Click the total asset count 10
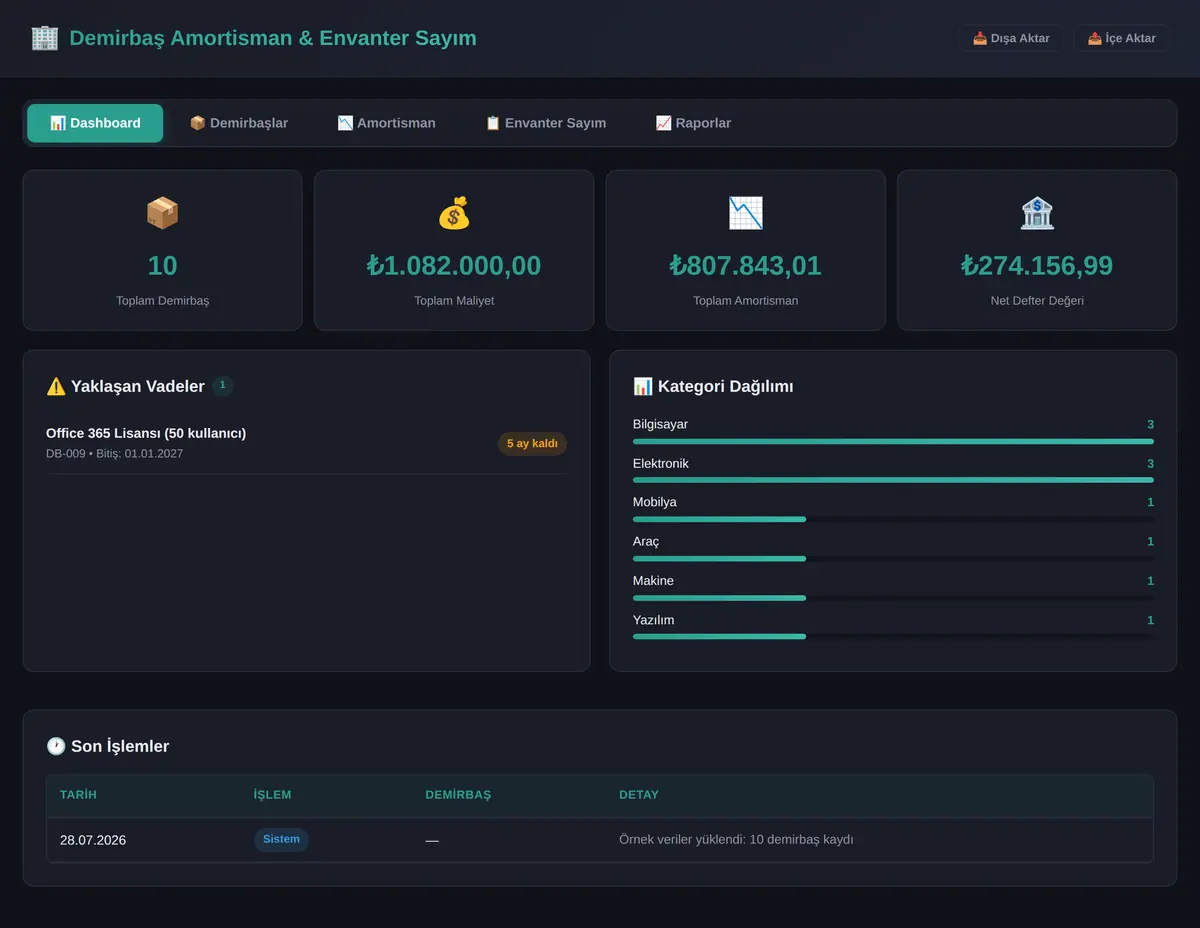Viewport: 1200px width, 928px height. tap(162, 265)
